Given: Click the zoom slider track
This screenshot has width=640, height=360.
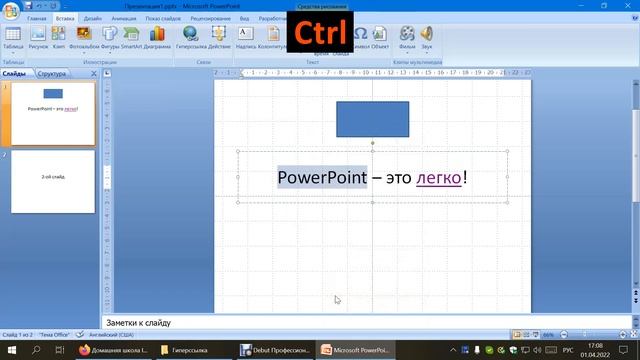Looking at the screenshot, I should pyautogui.click(x=593, y=334).
